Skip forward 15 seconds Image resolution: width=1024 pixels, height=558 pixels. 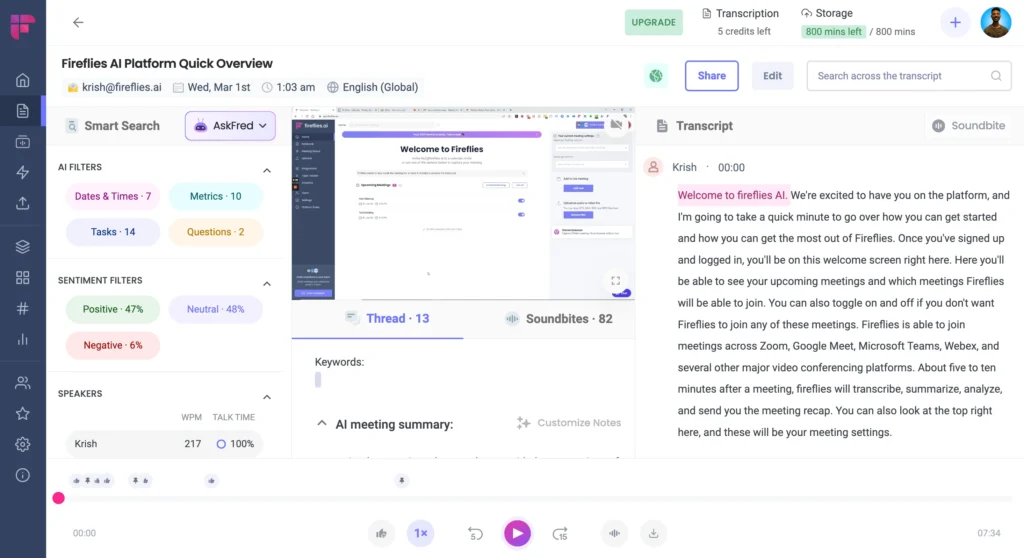tap(560, 533)
